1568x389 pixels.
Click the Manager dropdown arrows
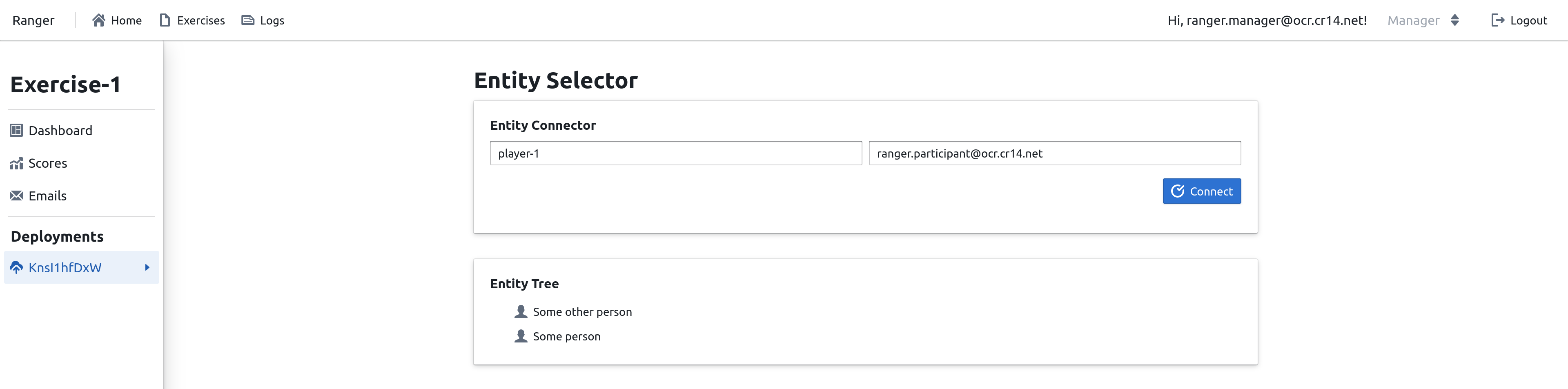click(x=1455, y=20)
